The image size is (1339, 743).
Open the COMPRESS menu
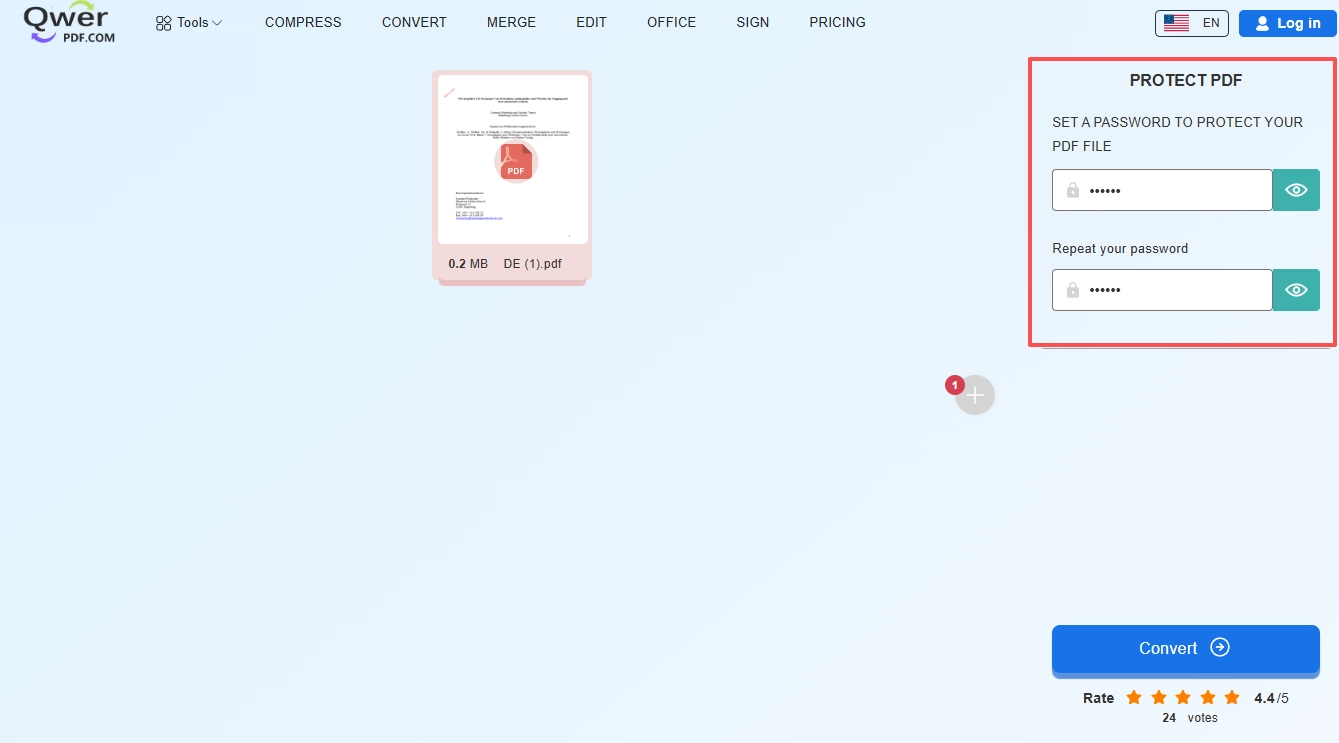click(x=303, y=22)
